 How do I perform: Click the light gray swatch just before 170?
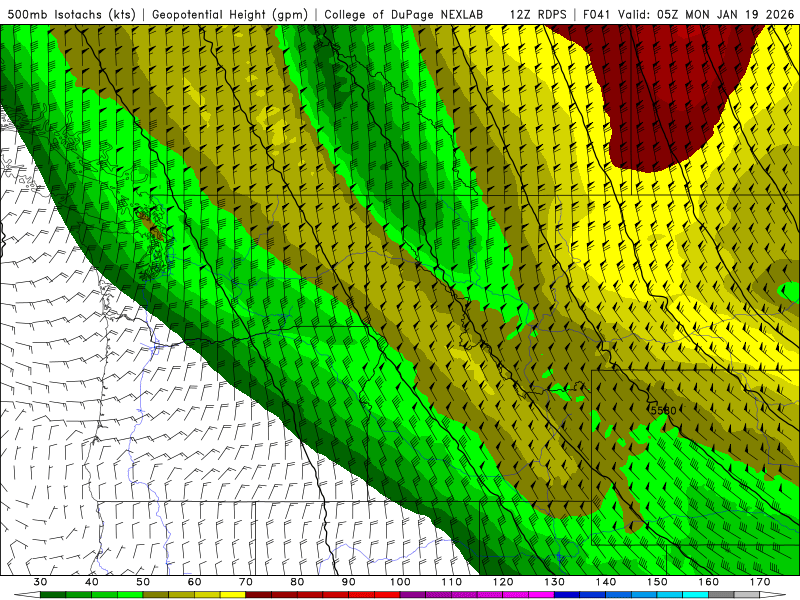(x=747, y=595)
